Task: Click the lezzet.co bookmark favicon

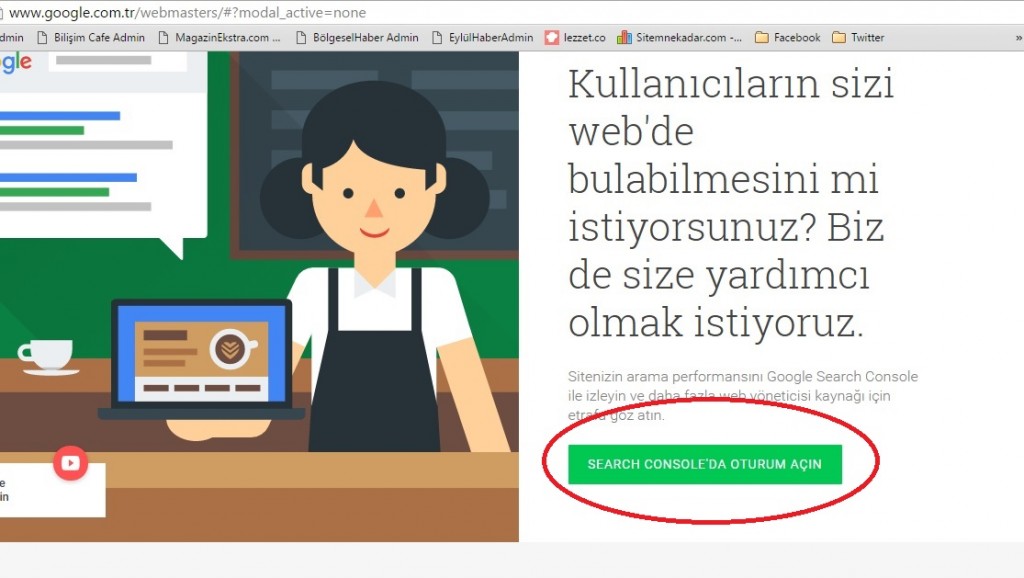Action: (552, 38)
